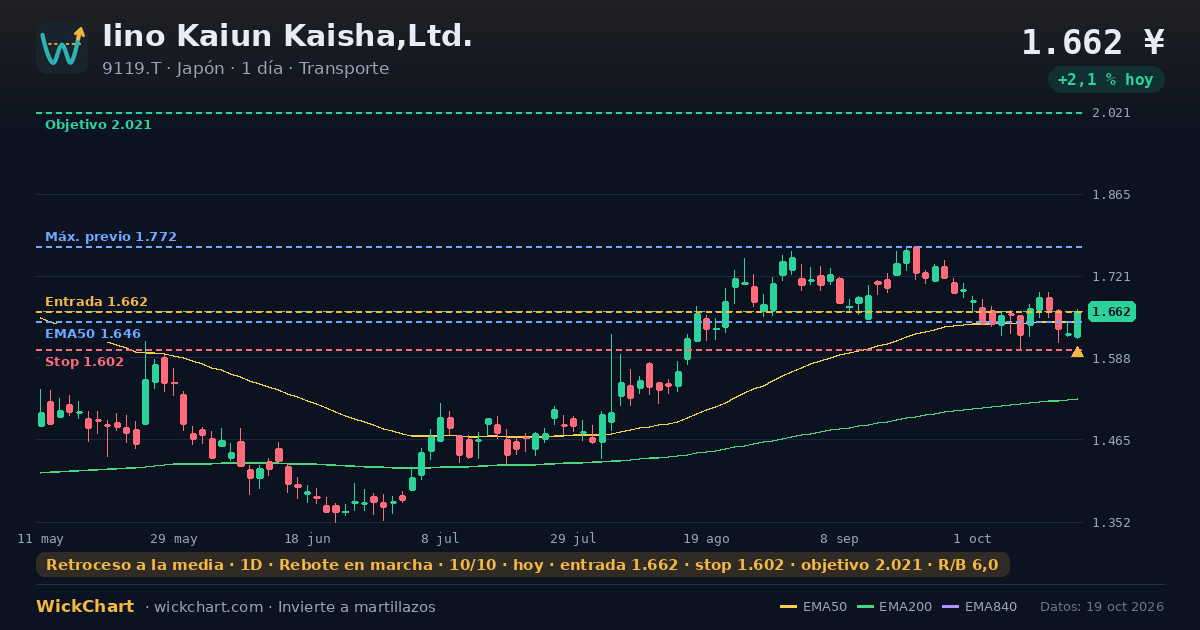Click the Iino Kaiun Kaisha,Ltd. title
Image resolution: width=1200 pixels, height=630 pixels.
(x=287, y=36)
